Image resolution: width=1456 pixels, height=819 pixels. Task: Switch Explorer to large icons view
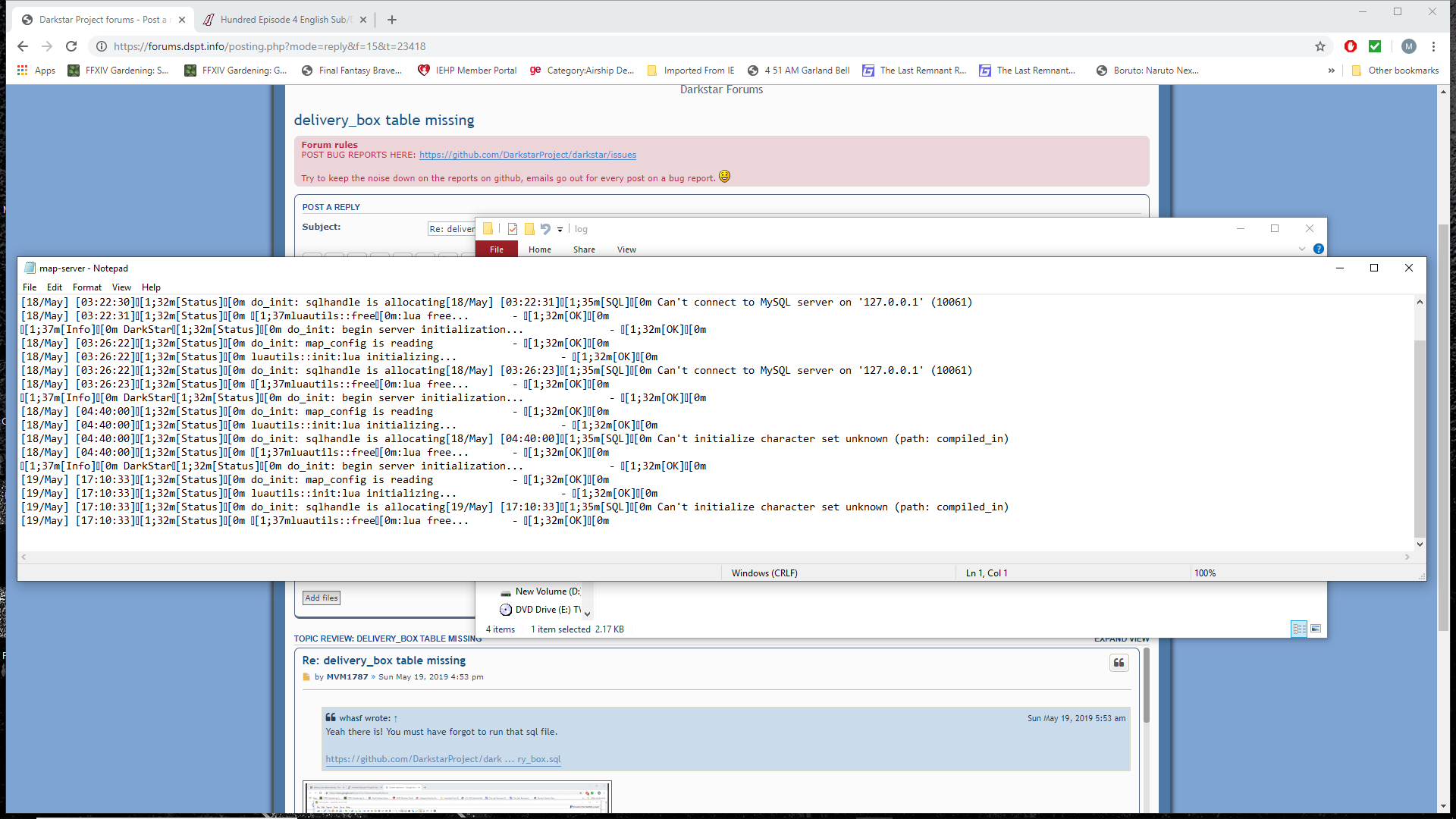pyautogui.click(x=1316, y=629)
